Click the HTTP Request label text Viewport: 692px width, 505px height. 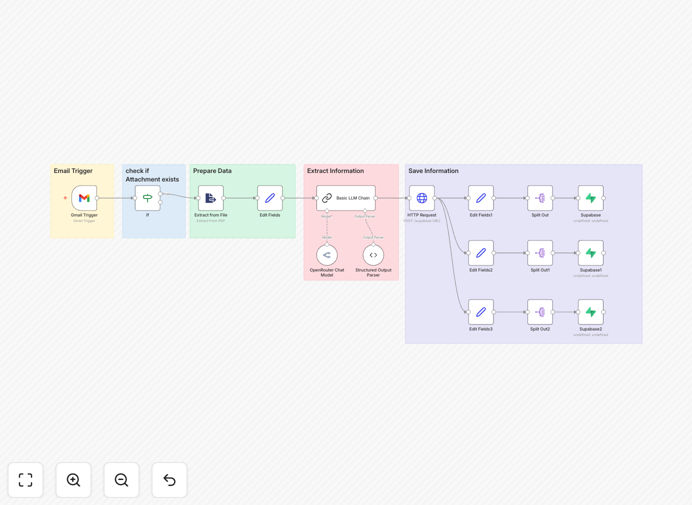point(422,215)
